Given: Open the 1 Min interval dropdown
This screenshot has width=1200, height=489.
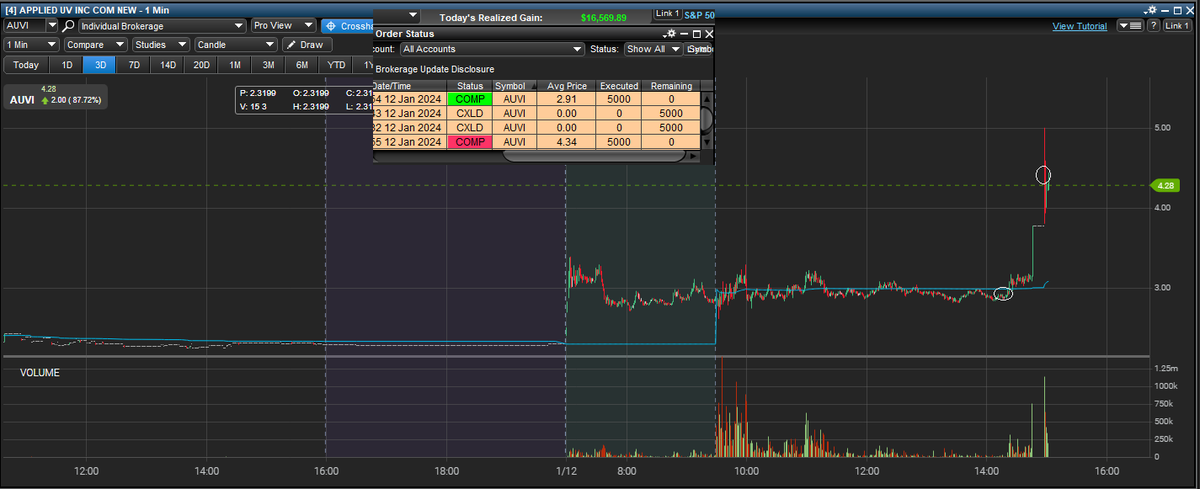Looking at the screenshot, I should pos(31,44).
